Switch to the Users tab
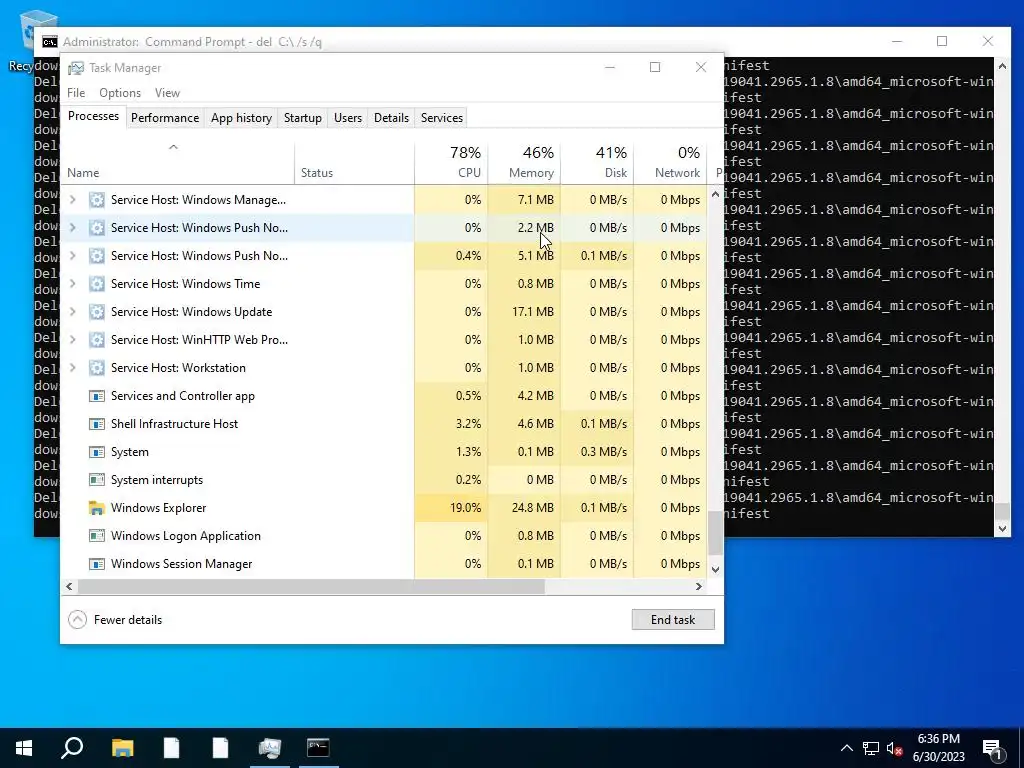 pyautogui.click(x=347, y=118)
